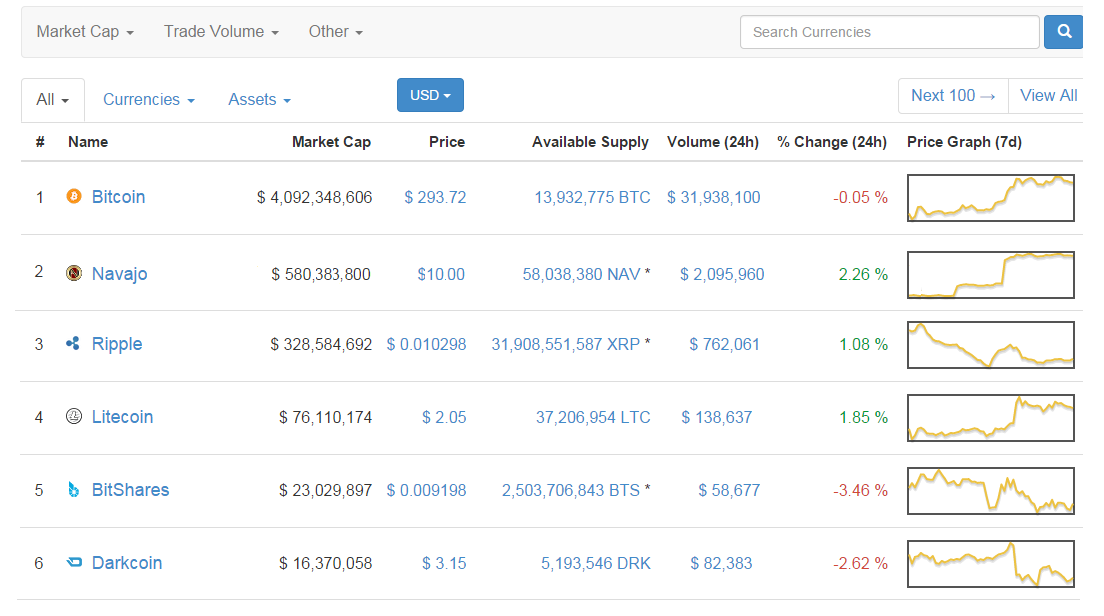The height and width of the screenshot is (616, 1104).
Task: Open BitShares' 7-day price graph
Action: coord(991,491)
